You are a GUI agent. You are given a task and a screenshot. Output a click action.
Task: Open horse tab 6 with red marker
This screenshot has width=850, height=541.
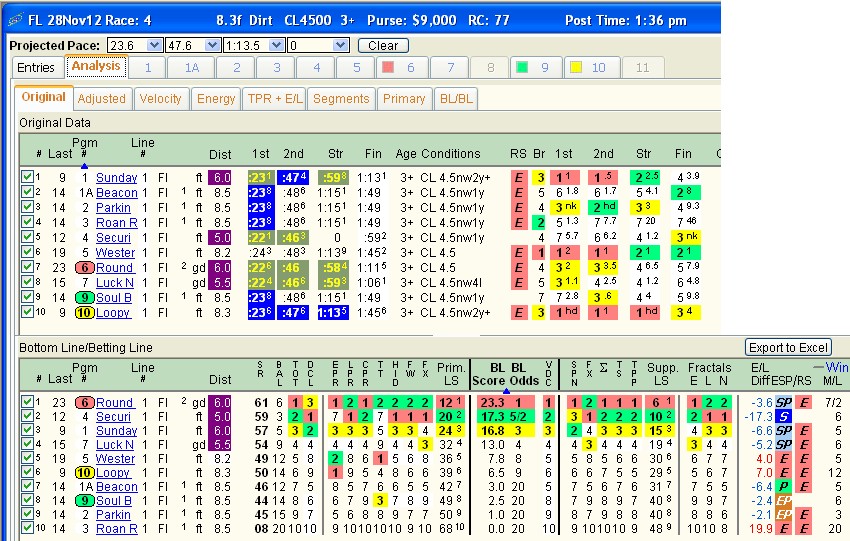(x=402, y=68)
